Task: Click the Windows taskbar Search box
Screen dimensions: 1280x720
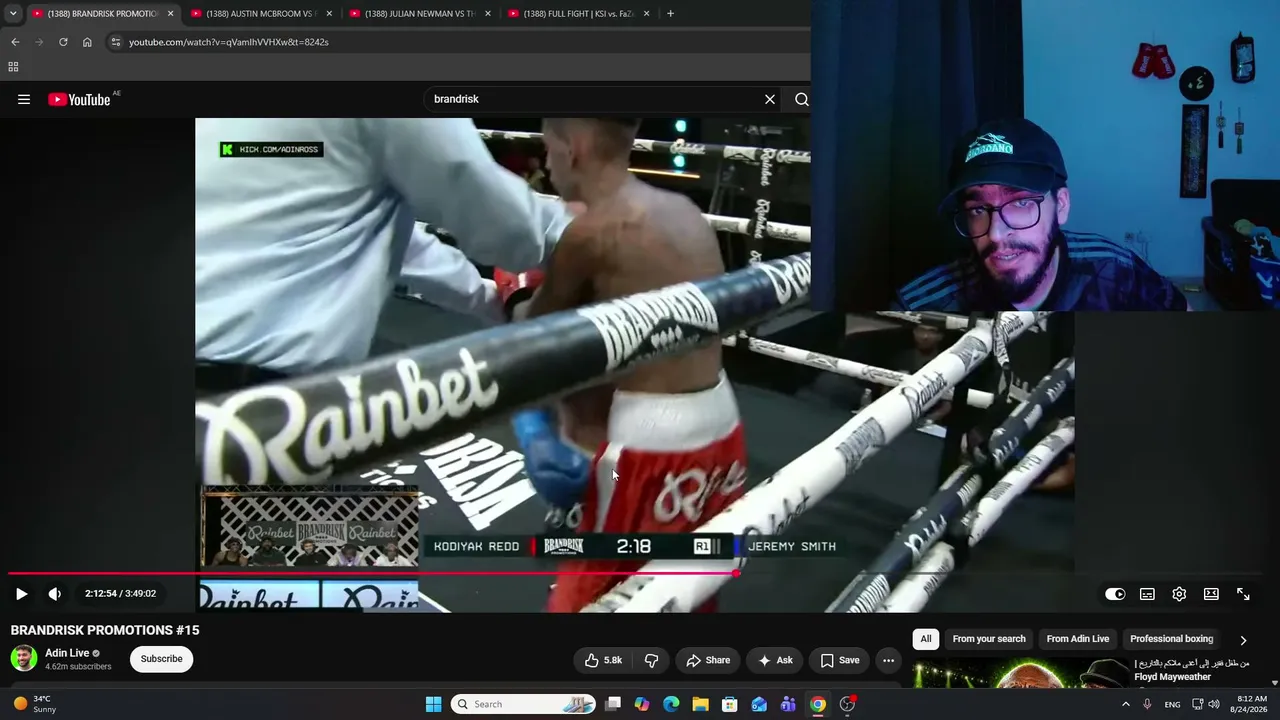Action: pos(524,704)
